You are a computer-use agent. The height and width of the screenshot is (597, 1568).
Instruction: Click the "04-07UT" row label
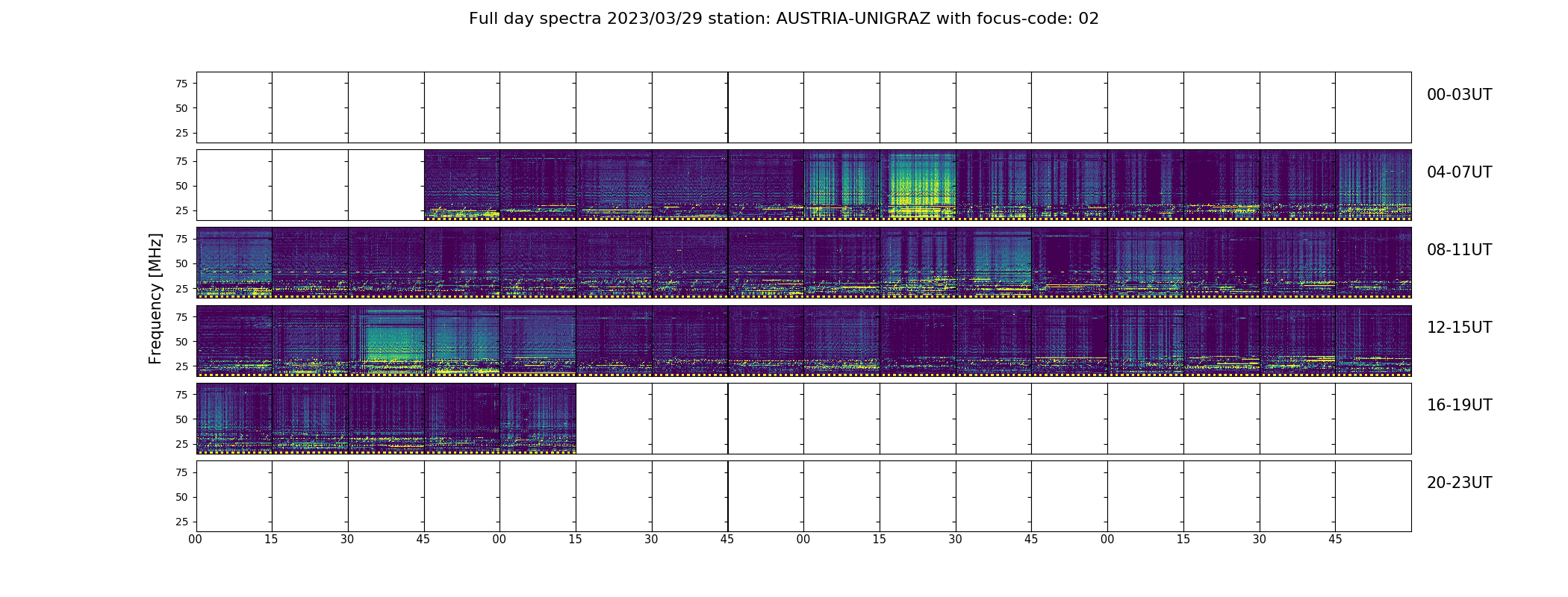1459,172
